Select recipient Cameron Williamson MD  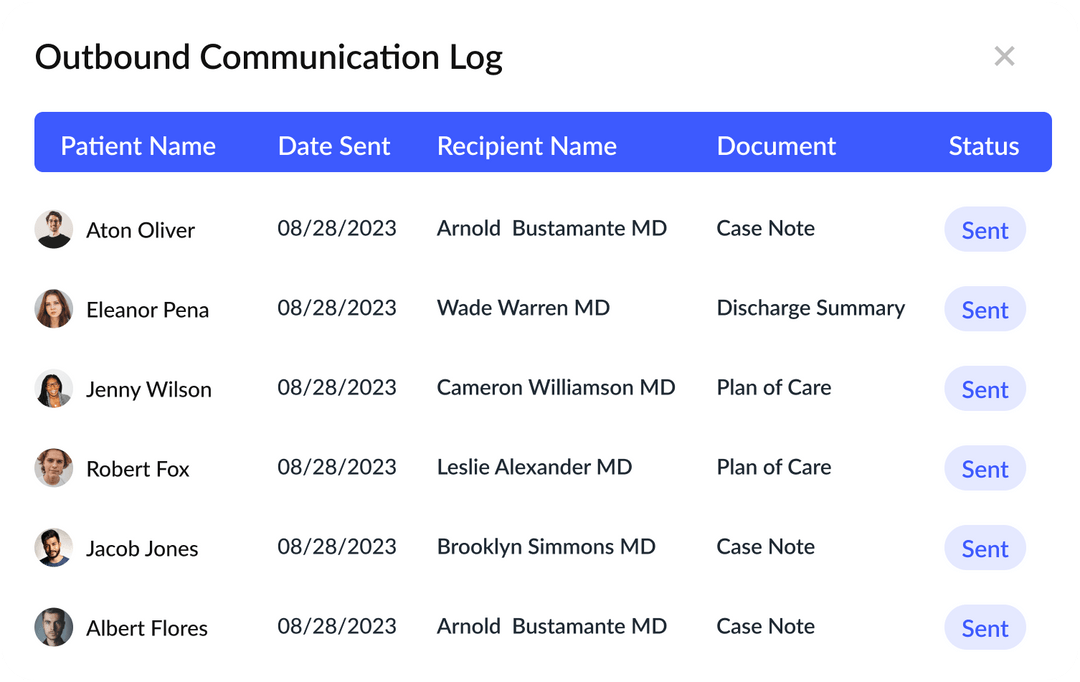[x=556, y=387]
